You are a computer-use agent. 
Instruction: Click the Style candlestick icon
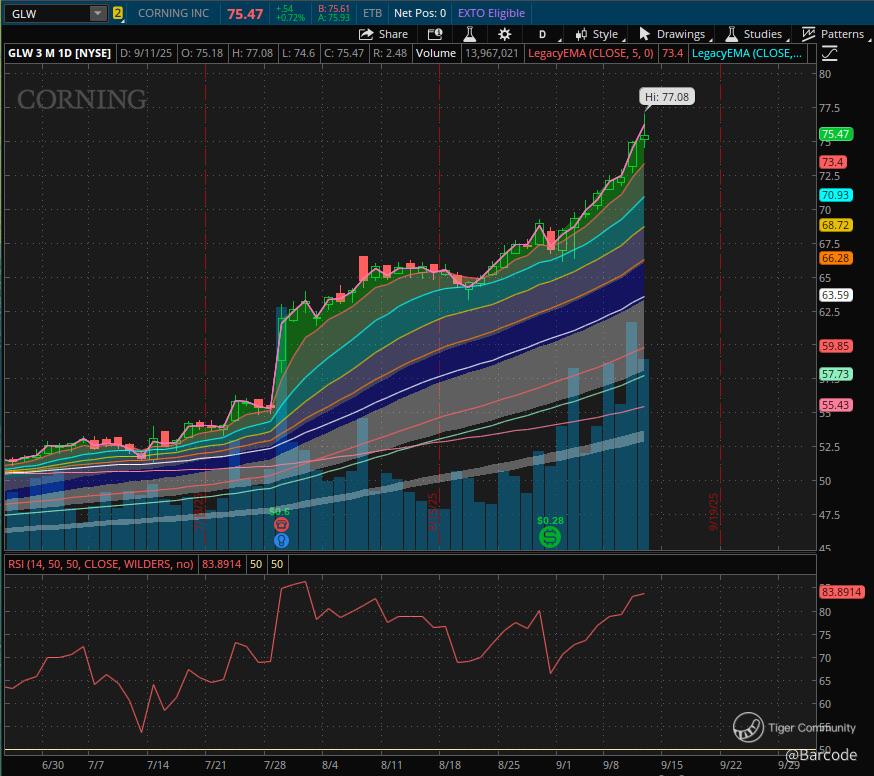pyautogui.click(x=581, y=34)
